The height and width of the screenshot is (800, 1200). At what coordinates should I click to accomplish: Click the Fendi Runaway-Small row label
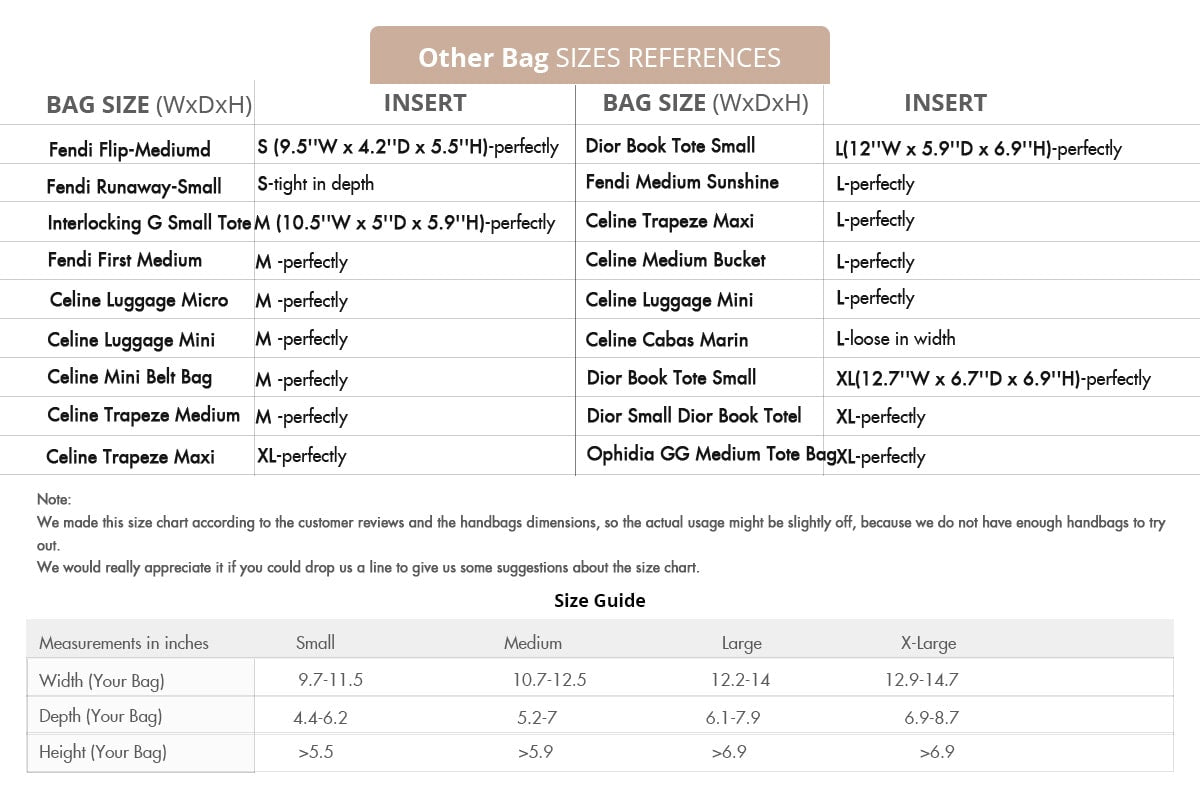tap(134, 187)
